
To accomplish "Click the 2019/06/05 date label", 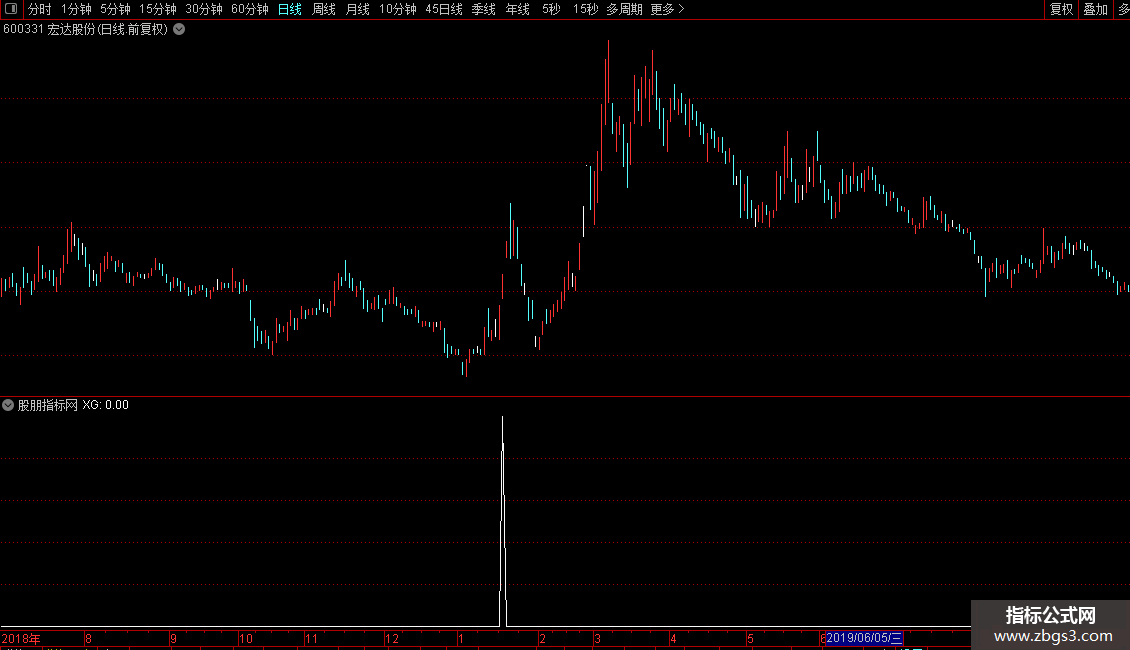I will pos(864,638).
